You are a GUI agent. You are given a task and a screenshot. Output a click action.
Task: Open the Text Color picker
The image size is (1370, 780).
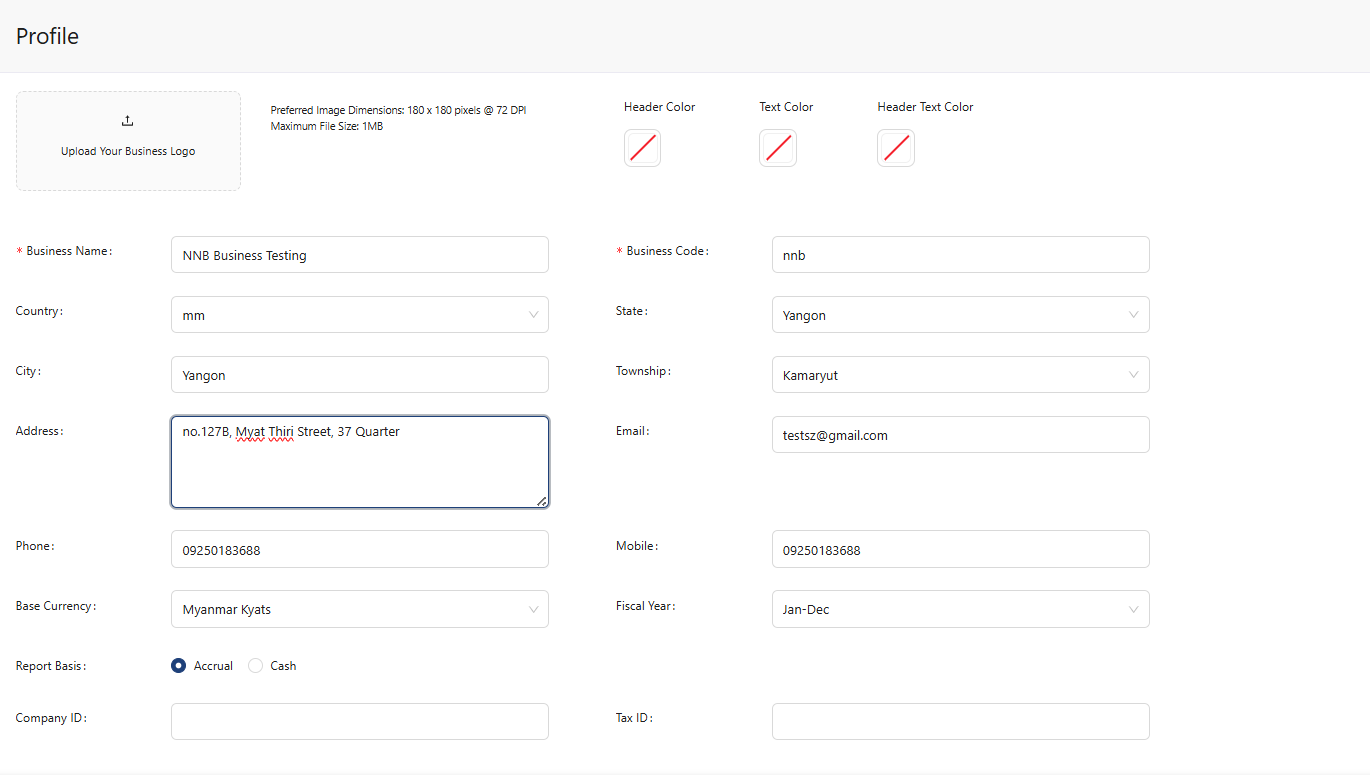tap(778, 147)
